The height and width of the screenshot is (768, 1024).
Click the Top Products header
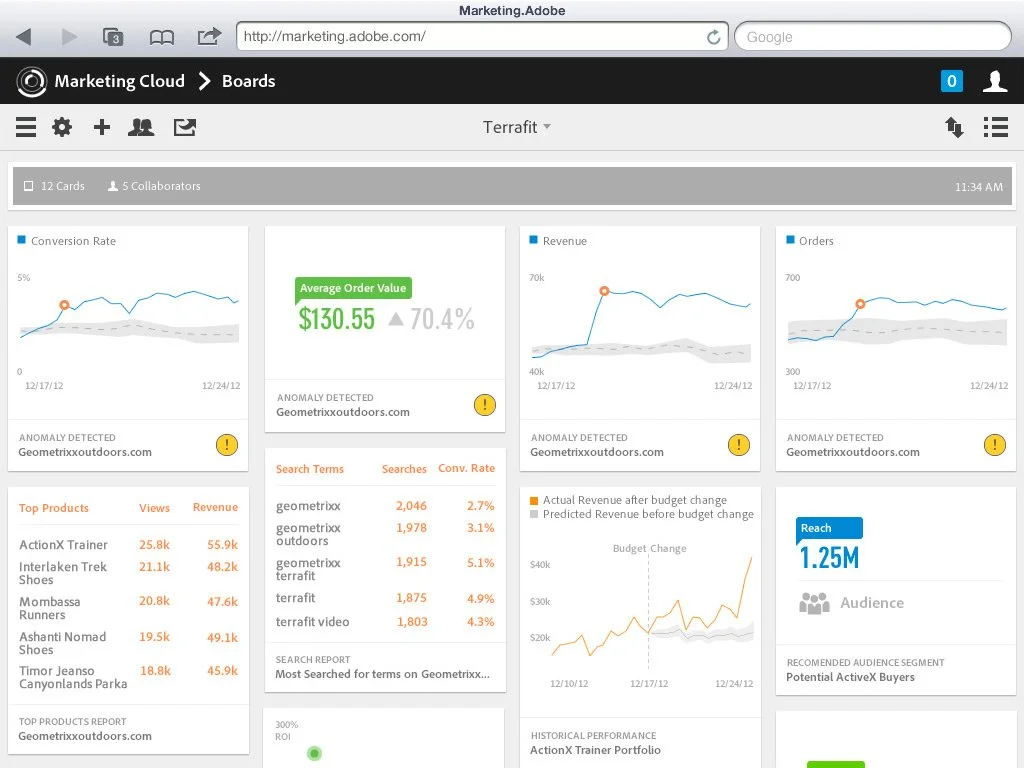pyautogui.click(x=54, y=507)
